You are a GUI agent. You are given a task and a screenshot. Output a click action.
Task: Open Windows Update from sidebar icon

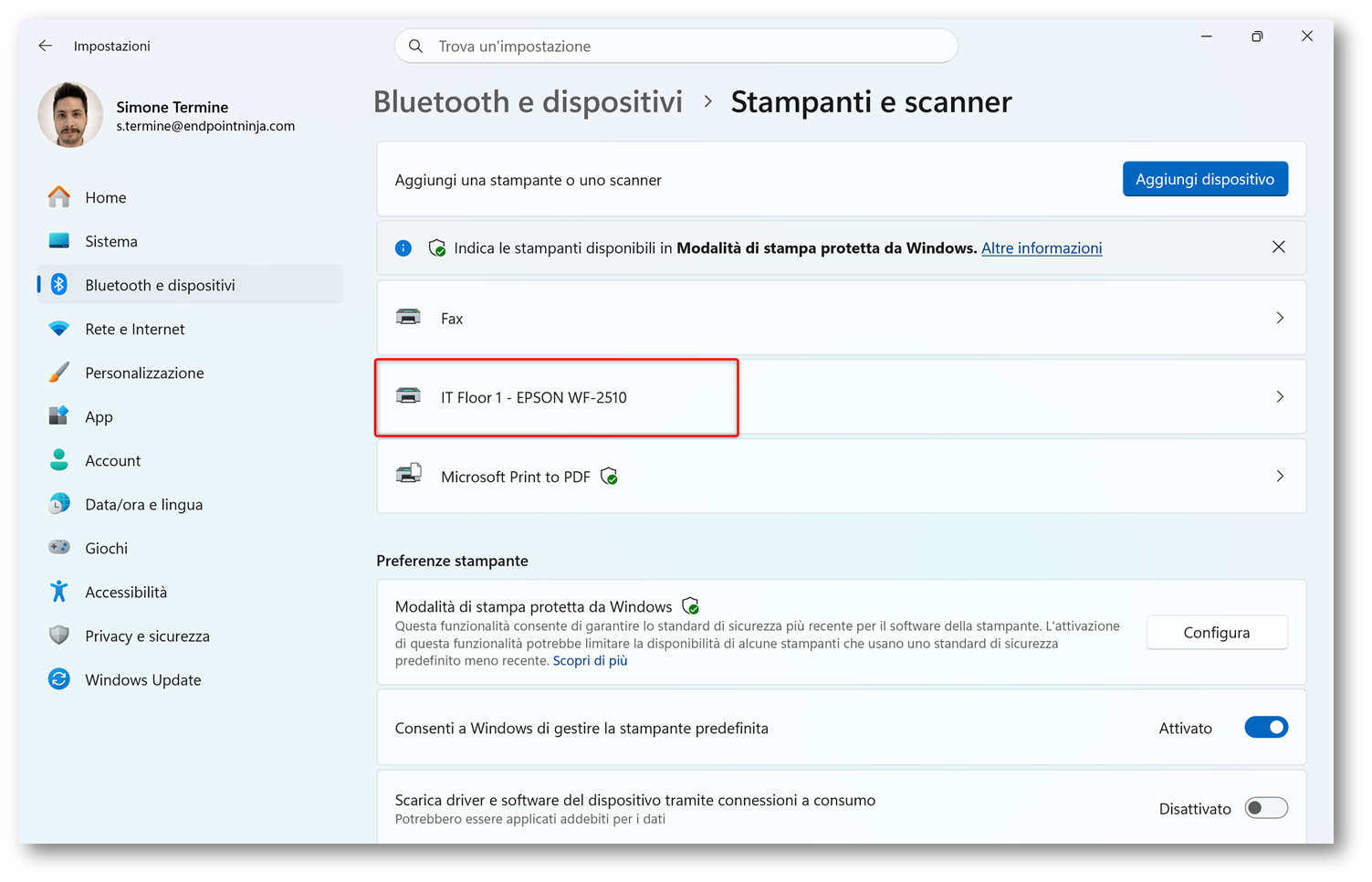(x=59, y=679)
